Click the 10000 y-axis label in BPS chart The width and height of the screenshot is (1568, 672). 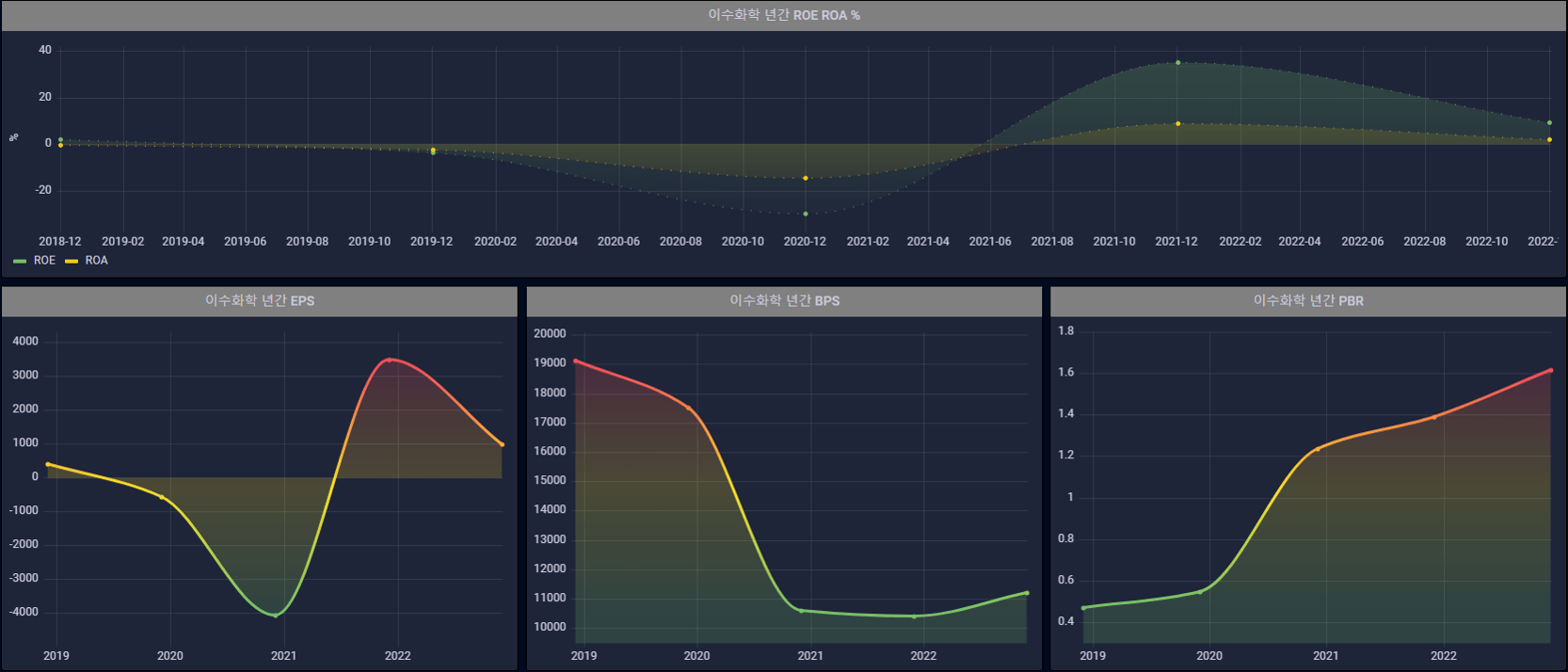550,627
